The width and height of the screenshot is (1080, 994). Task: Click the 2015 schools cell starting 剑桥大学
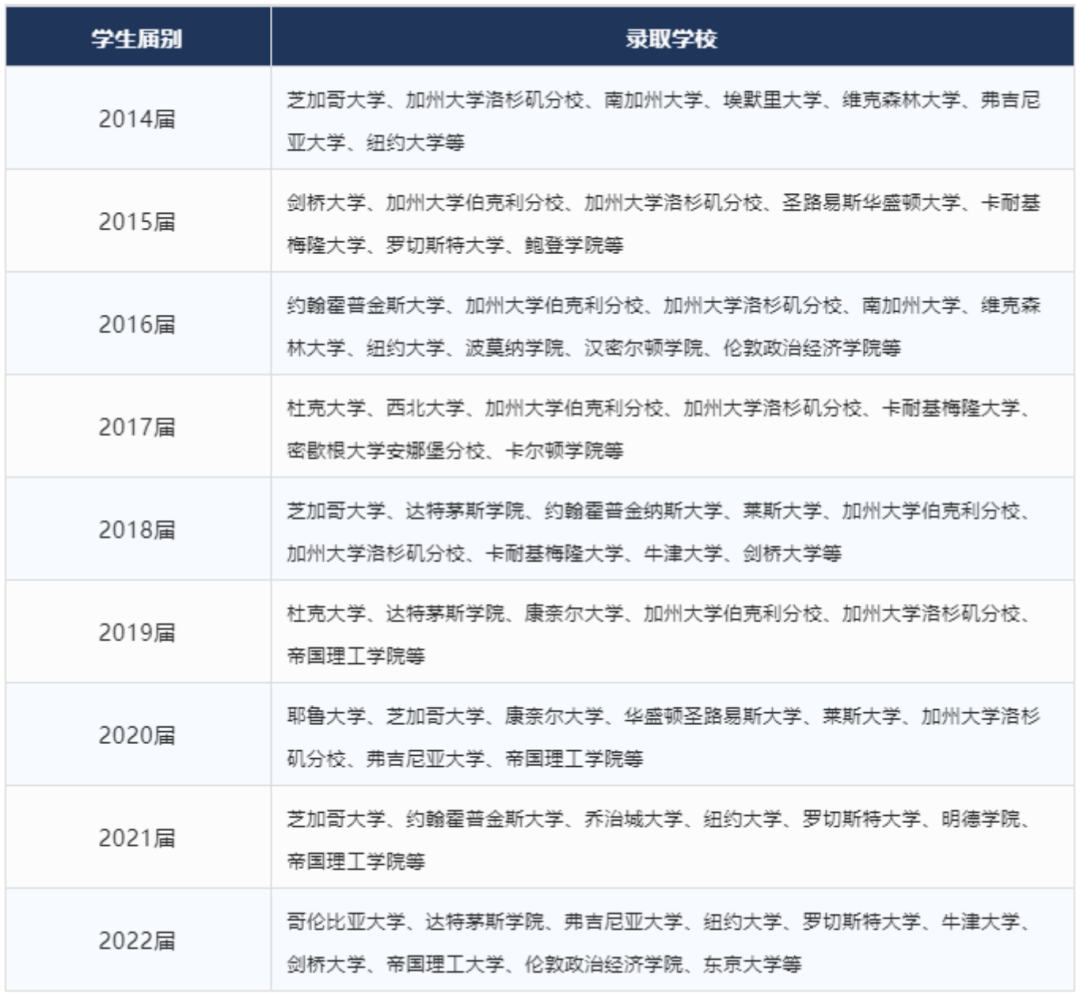672,221
